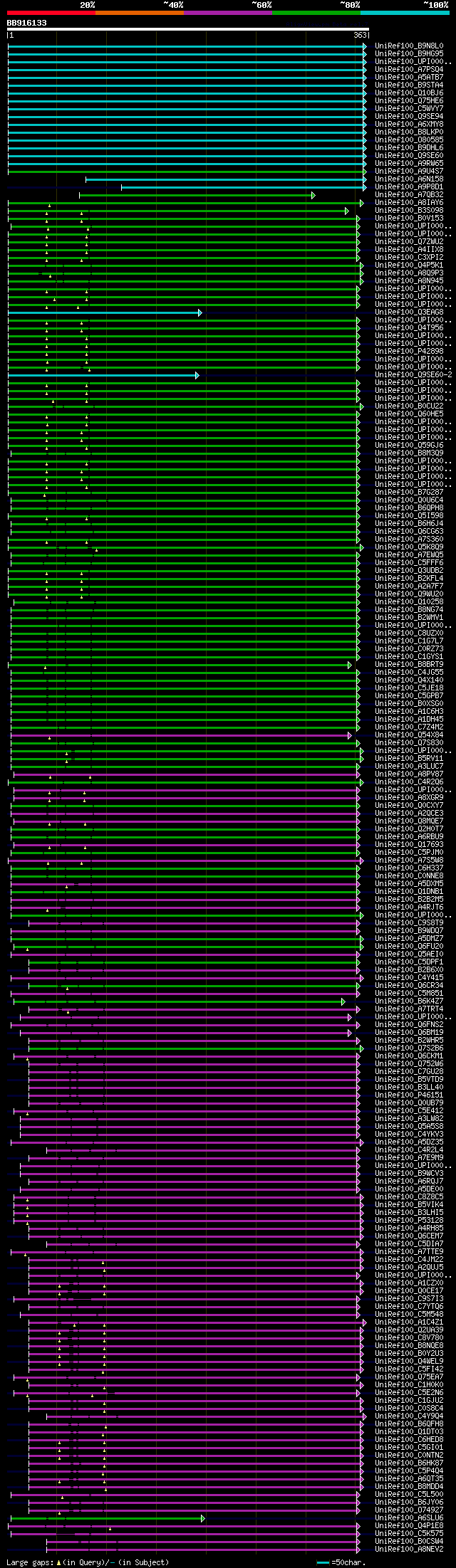Open the UniRef100_A9P8D1 entry

pyautogui.click(x=409, y=187)
